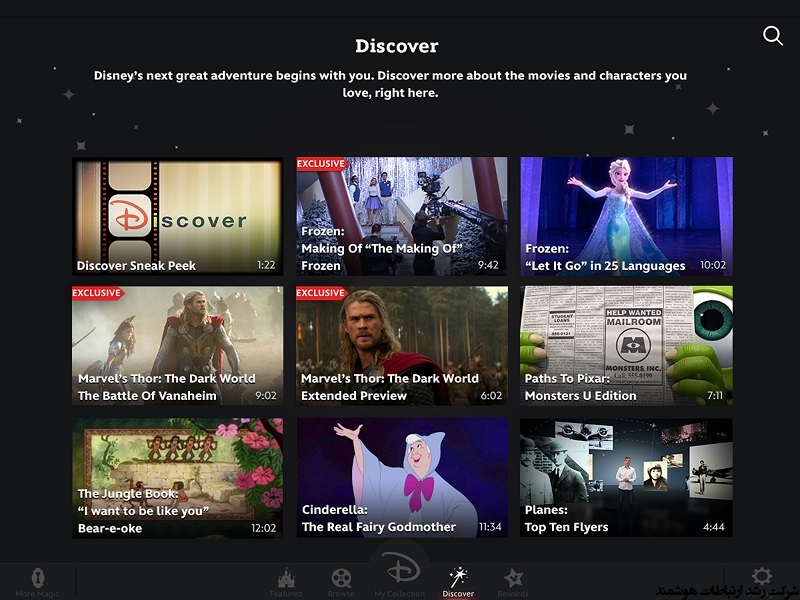Open the More Magic label
This screenshot has width=800, height=600.
click(37, 594)
